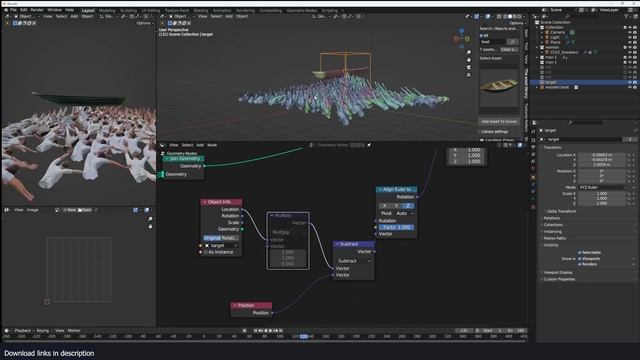Image resolution: width=640 pixels, height=360 pixels.
Task: Select the Y axis button in Align Euler node
Action: pos(396,206)
